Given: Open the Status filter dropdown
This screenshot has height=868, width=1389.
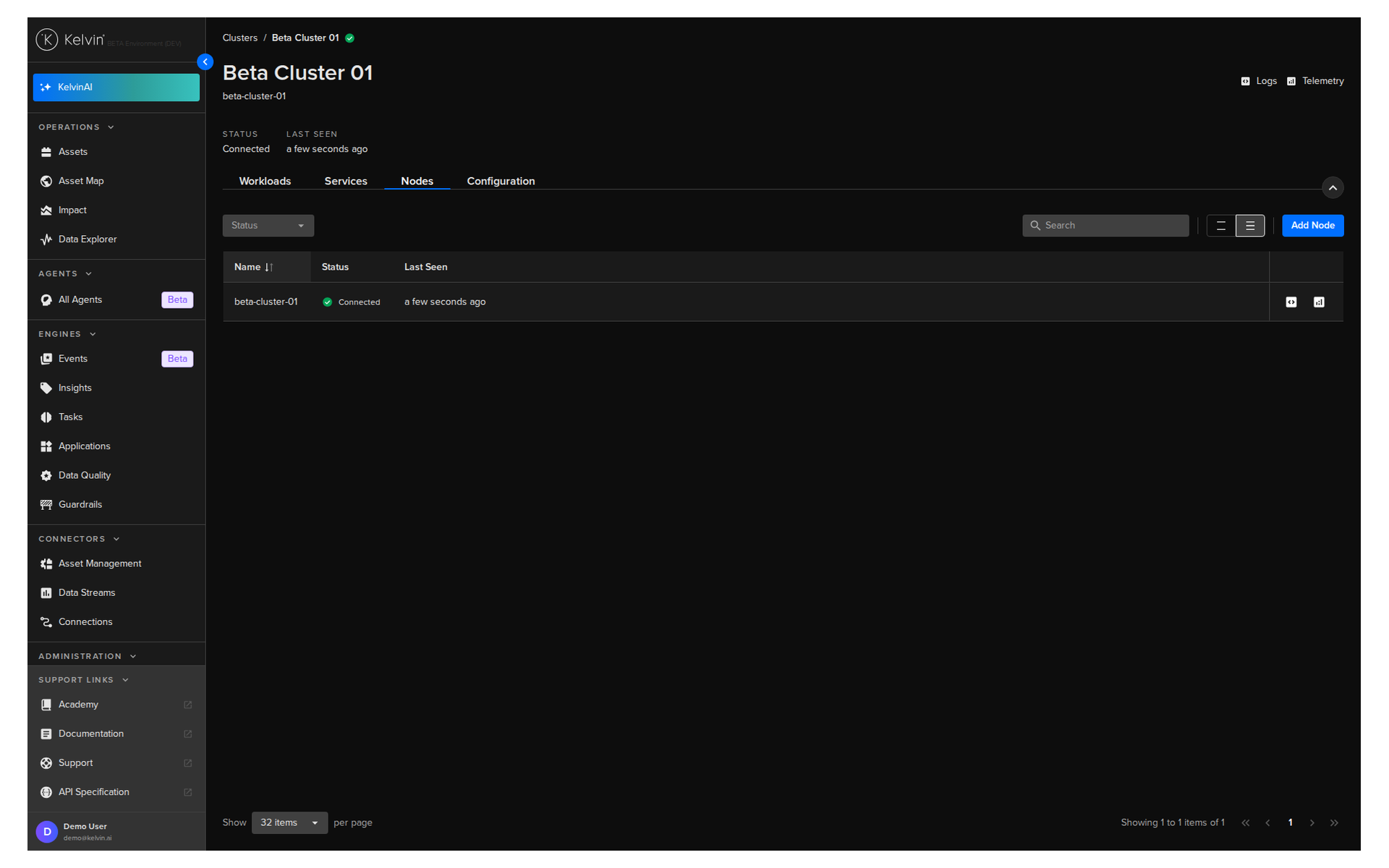Looking at the screenshot, I should [268, 226].
